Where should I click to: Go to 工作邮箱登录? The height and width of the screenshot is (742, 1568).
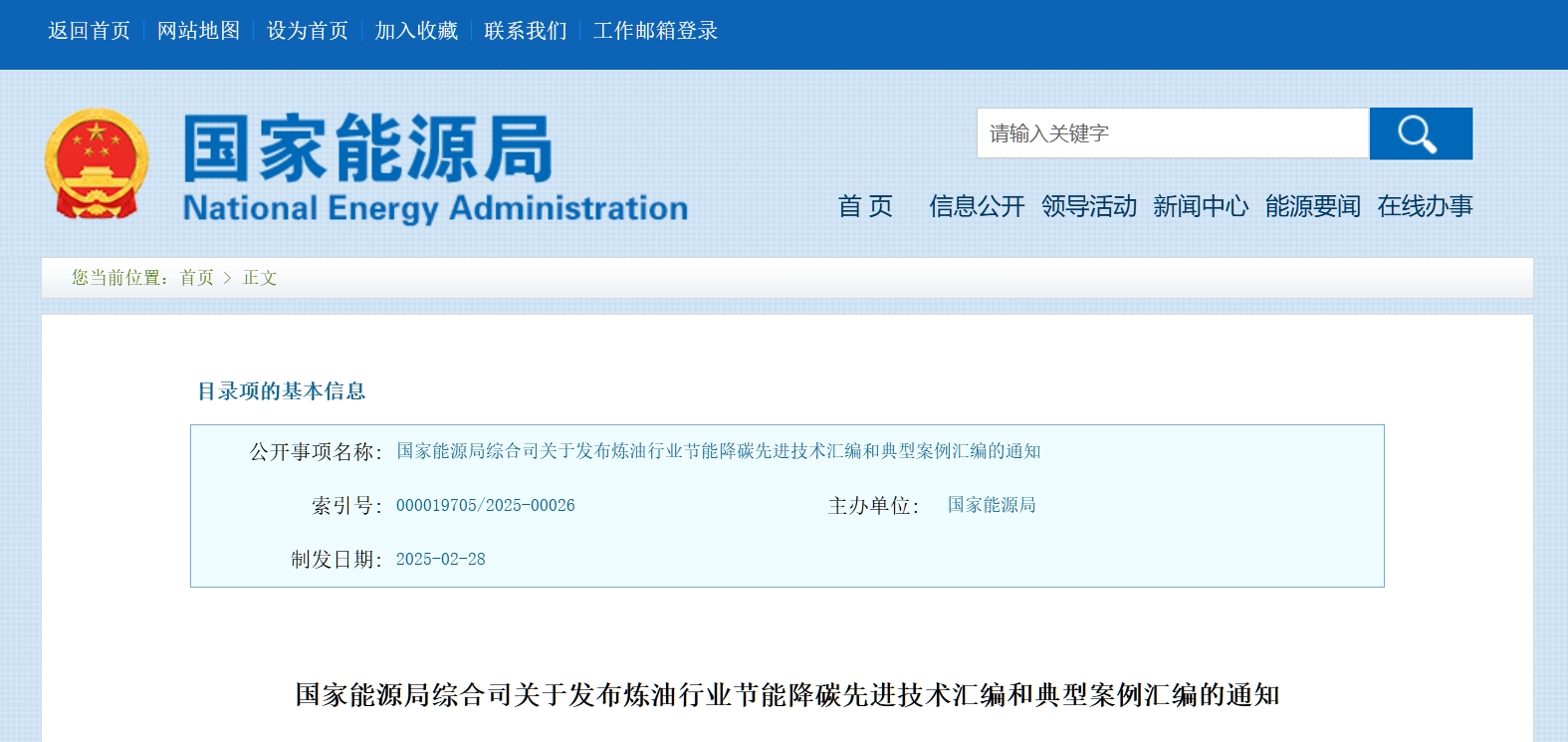[x=655, y=31]
